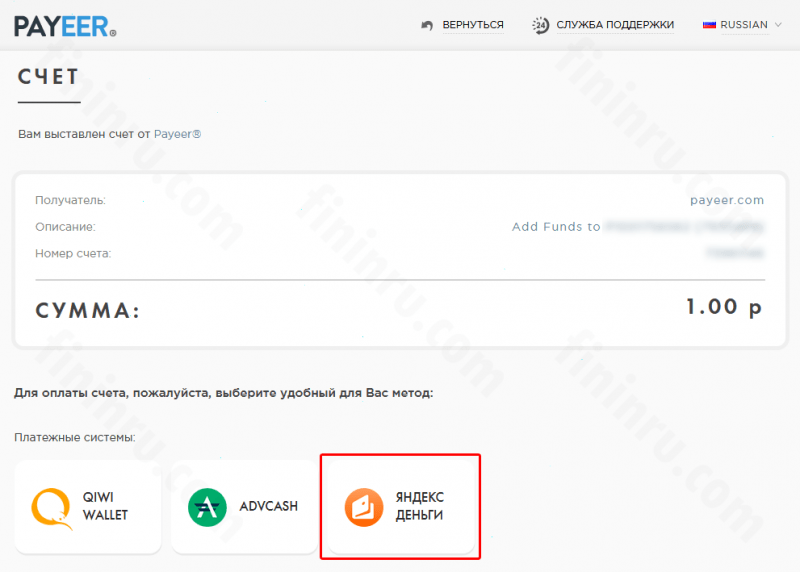This screenshot has width=800, height=572.
Task: Click the 1.00 р sum amount
Action: [724, 307]
